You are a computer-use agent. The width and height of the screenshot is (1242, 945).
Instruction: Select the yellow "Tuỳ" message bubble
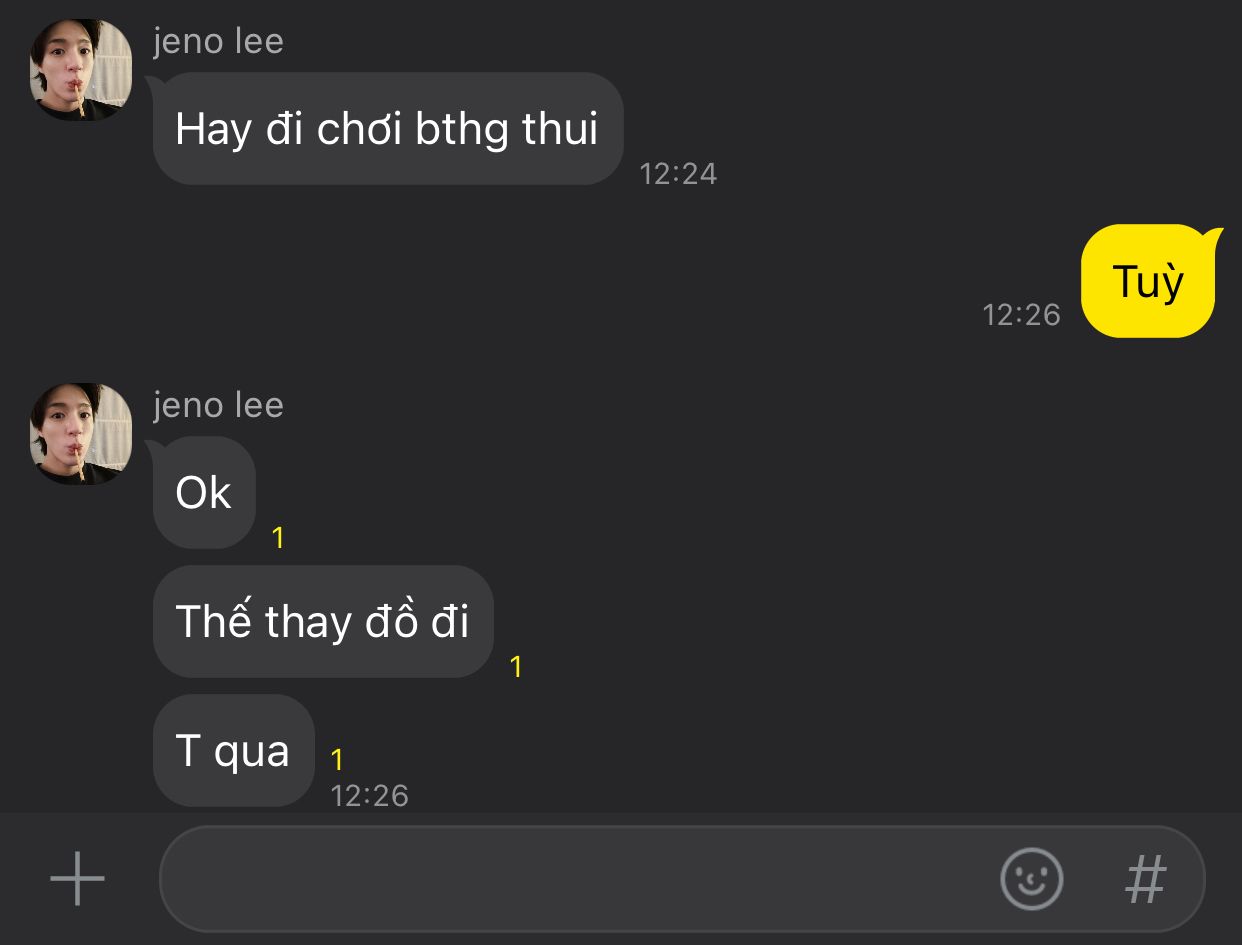coord(1148,281)
